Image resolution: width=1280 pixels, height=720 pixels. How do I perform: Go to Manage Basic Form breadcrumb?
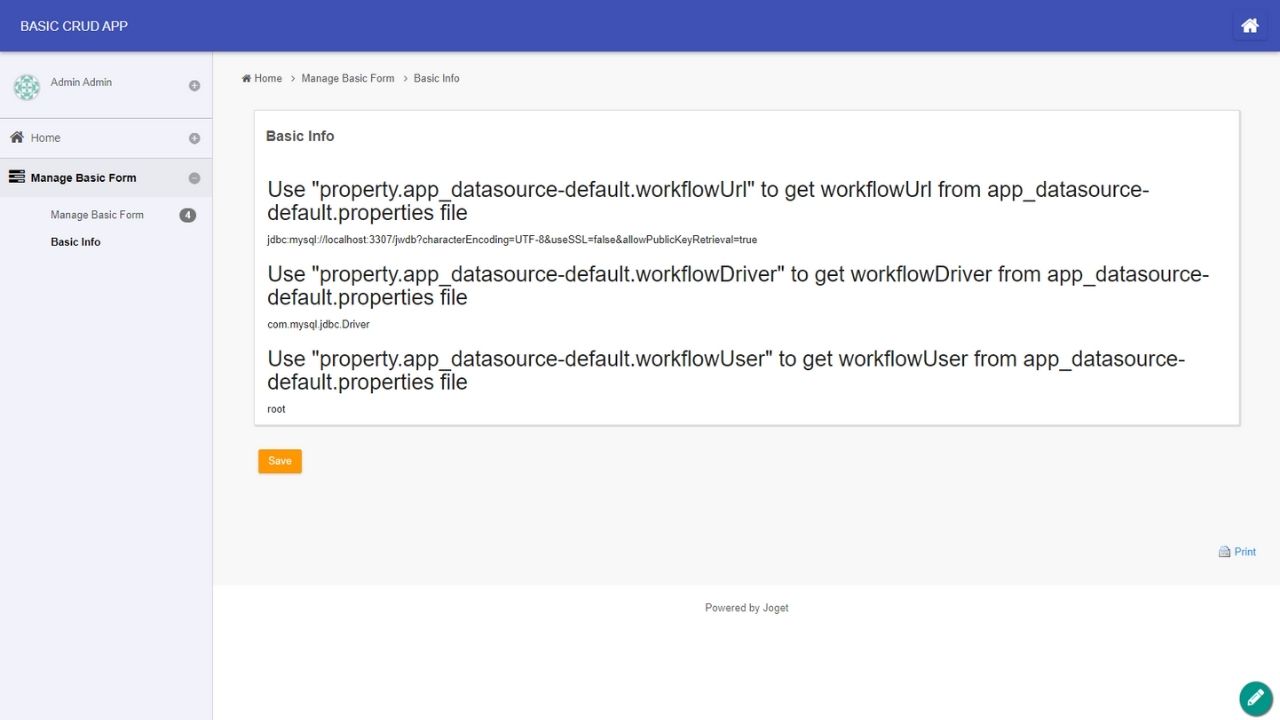tap(348, 78)
